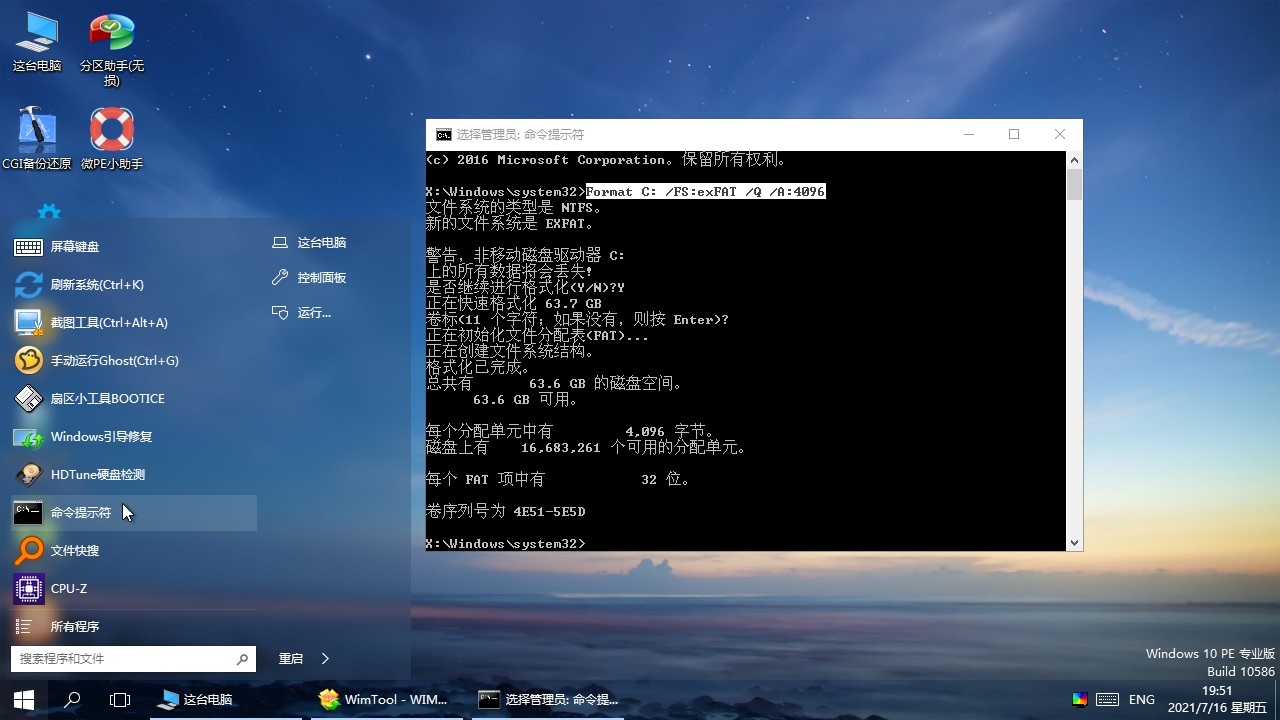Launch 屏幕键盘 from start menu
The image size is (1280, 720).
click(134, 246)
